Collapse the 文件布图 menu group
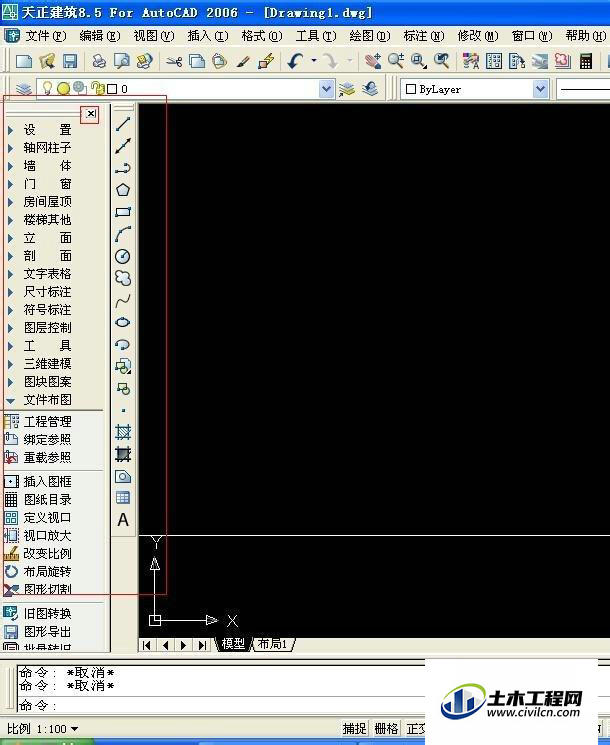This screenshot has width=610, height=745. point(48,400)
